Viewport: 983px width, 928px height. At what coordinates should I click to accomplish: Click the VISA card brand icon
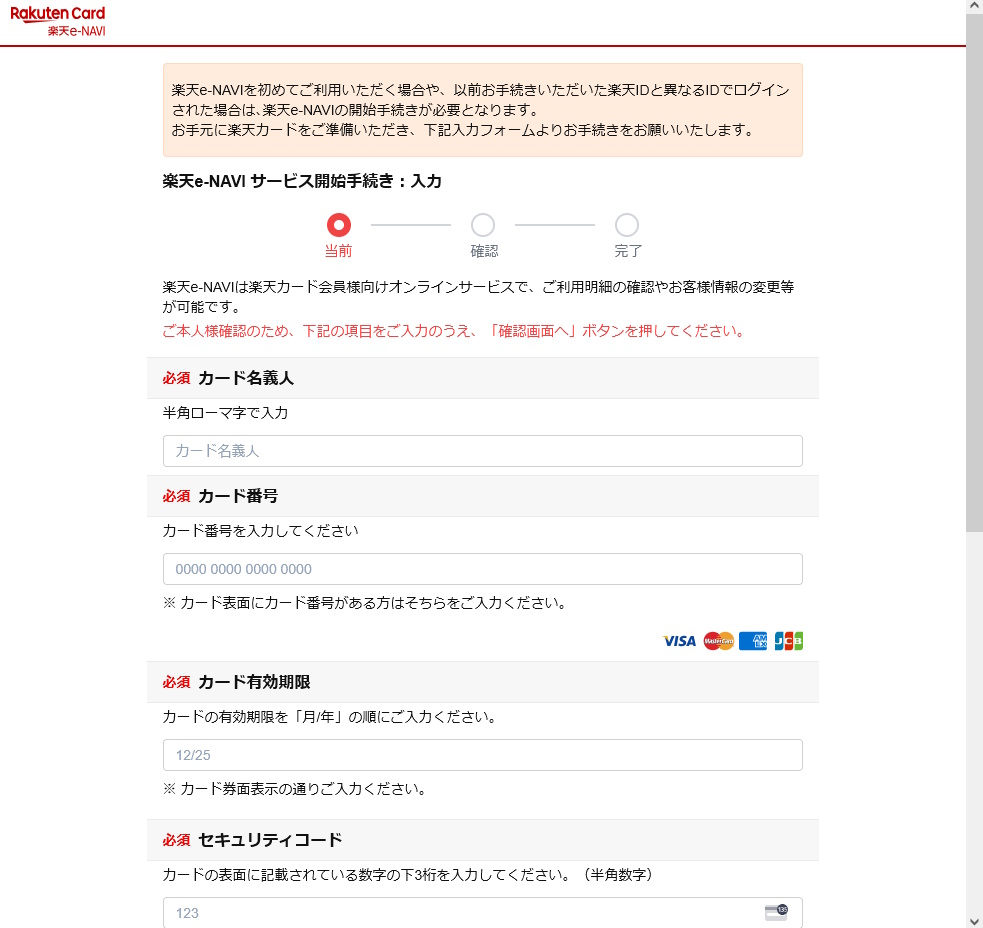tap(679, 641)
